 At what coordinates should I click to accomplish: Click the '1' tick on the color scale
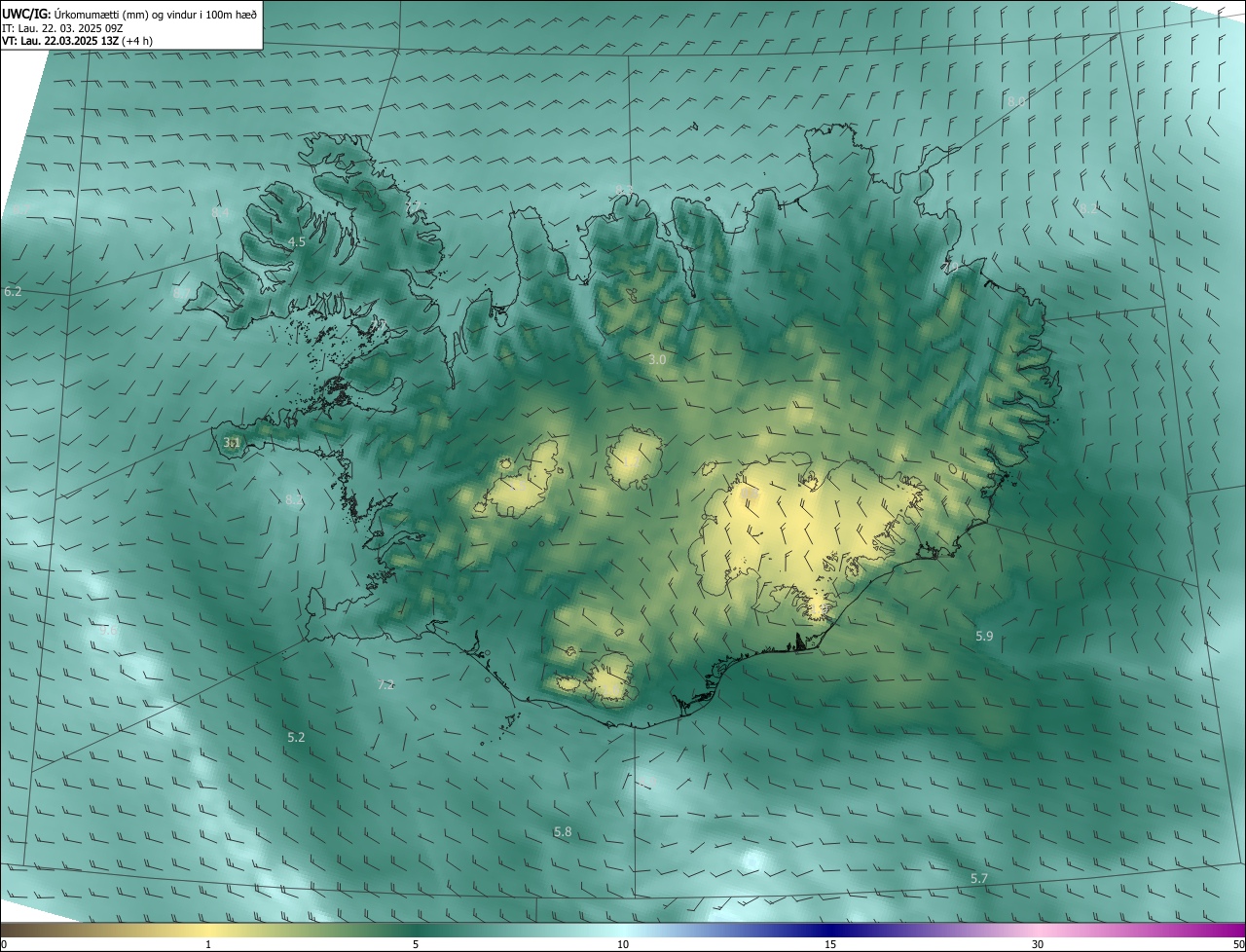point(208,944)
